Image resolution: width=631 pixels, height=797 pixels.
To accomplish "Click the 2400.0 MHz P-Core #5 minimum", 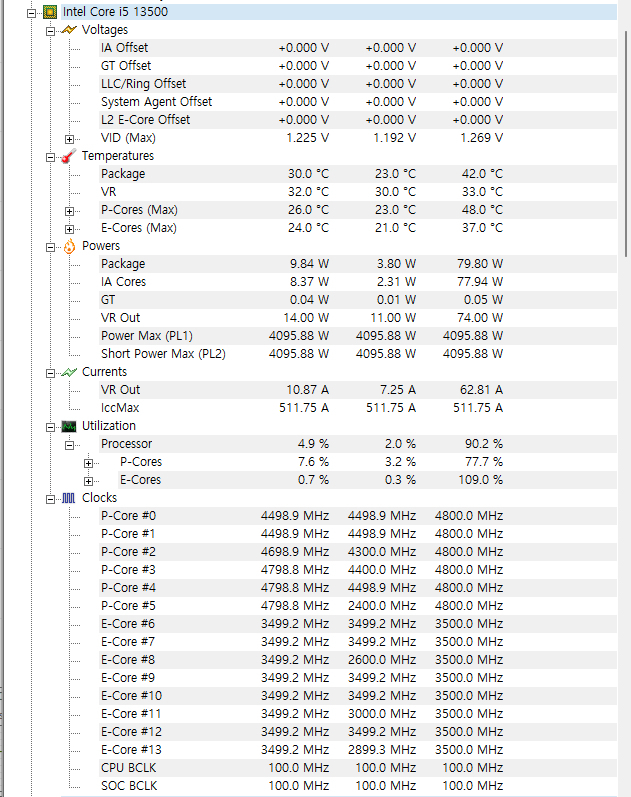I will tap(382, 606).
